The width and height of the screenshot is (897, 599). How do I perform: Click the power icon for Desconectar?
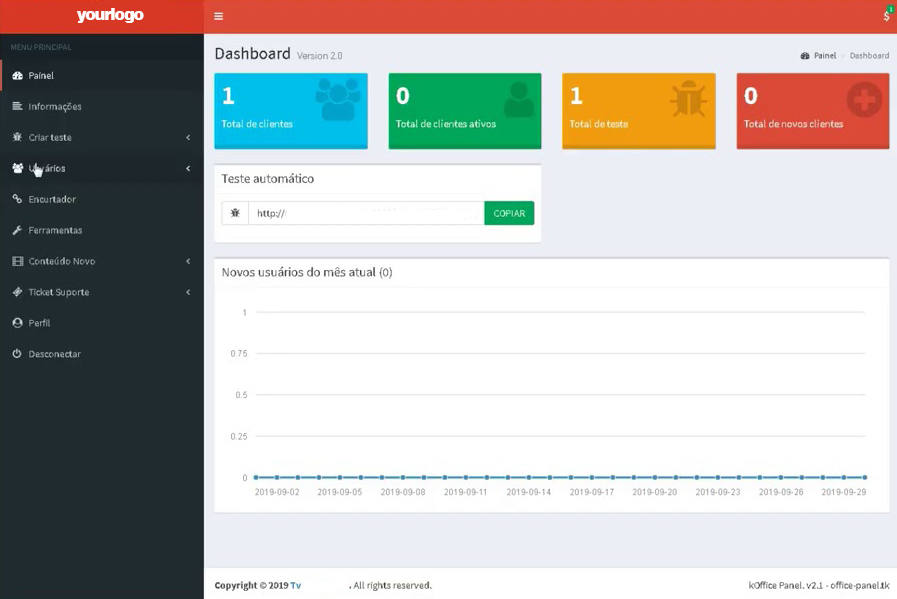(17, 354)
